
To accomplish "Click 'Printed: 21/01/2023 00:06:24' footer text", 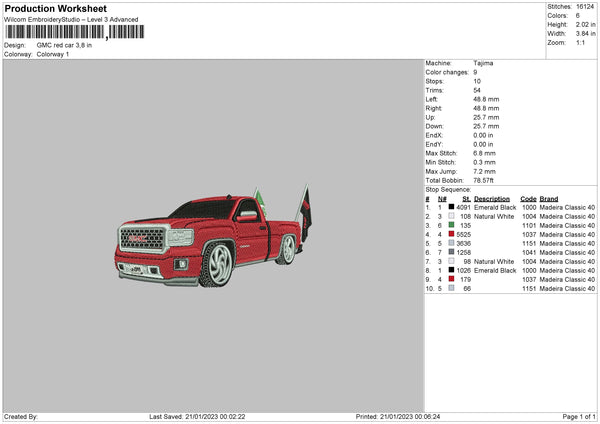I will (x=398, y=416).
